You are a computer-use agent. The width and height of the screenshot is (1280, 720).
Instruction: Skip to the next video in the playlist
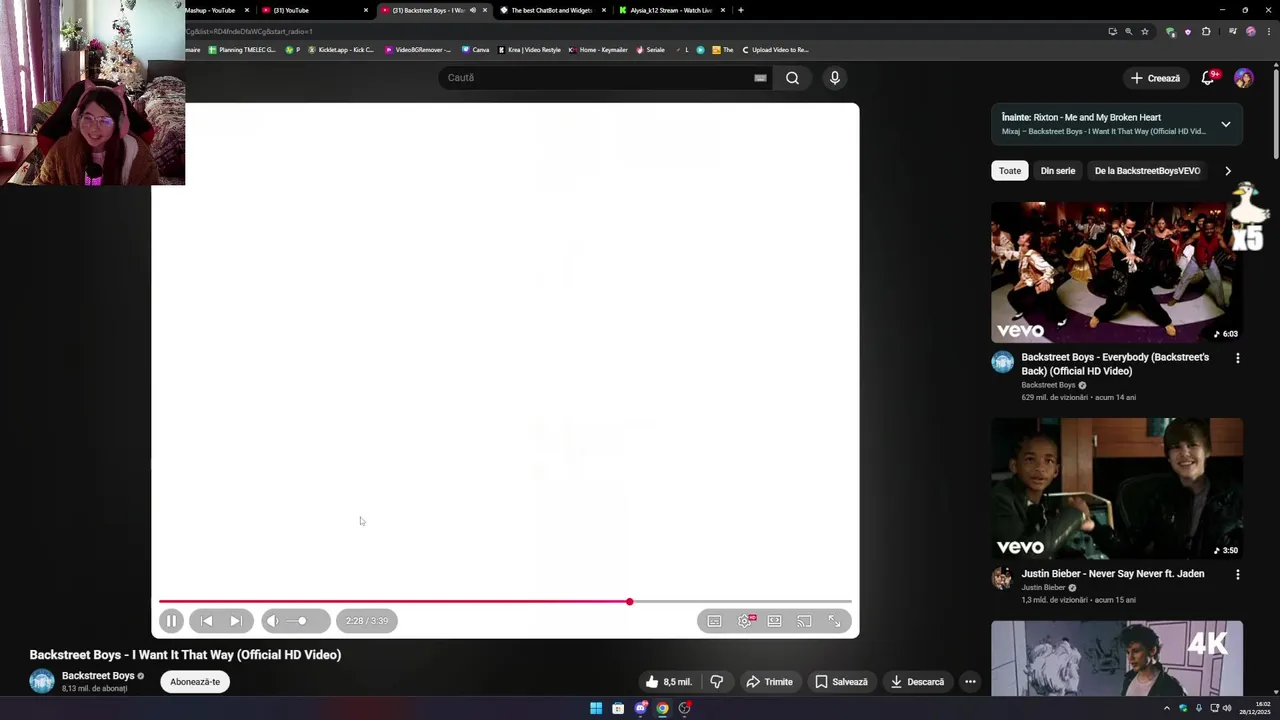point(236,621)
